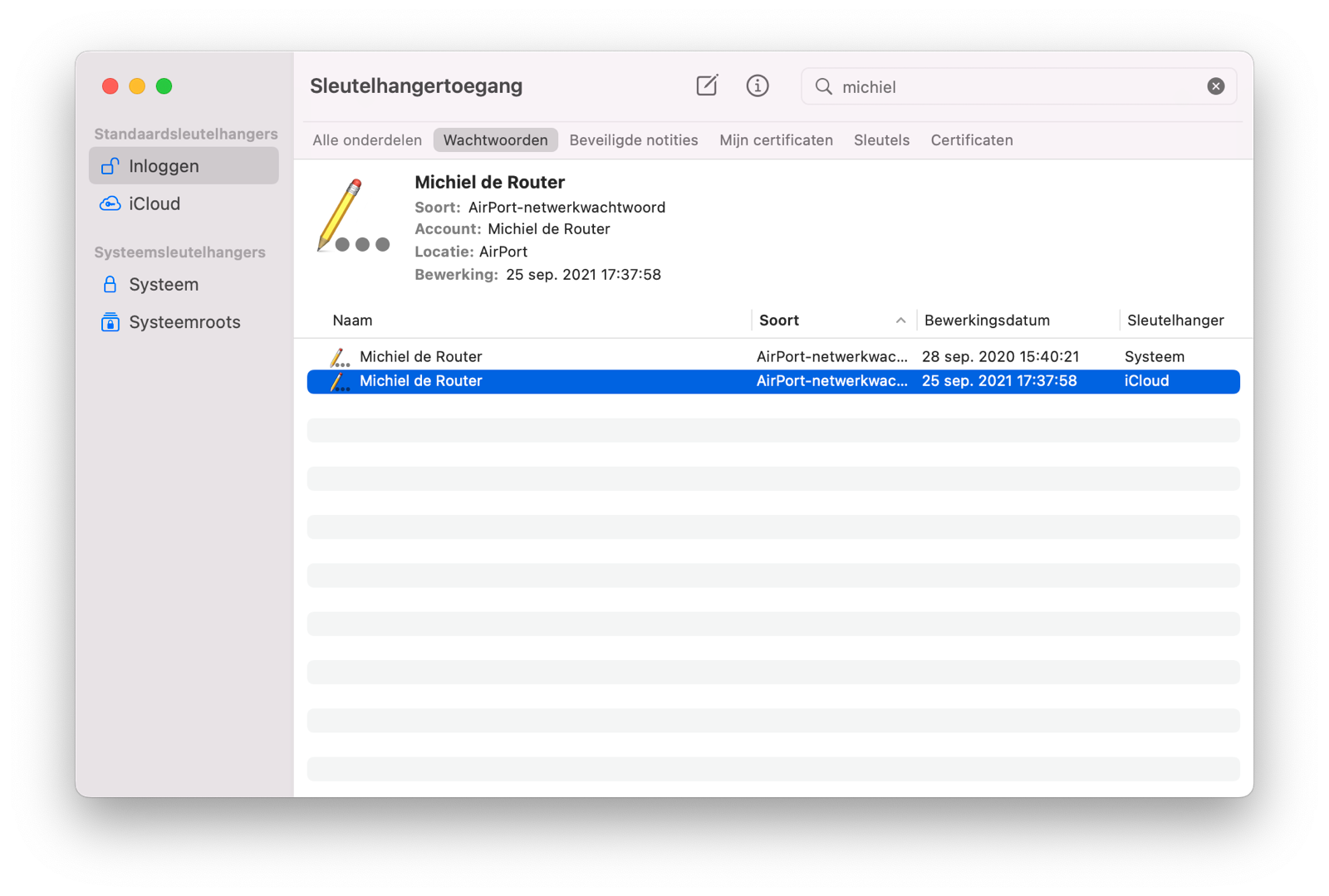Screen dimensions: 1329x896
Task: Click the large pencil password icon in details
Action: pyautogui.click(x=354, y=216)
